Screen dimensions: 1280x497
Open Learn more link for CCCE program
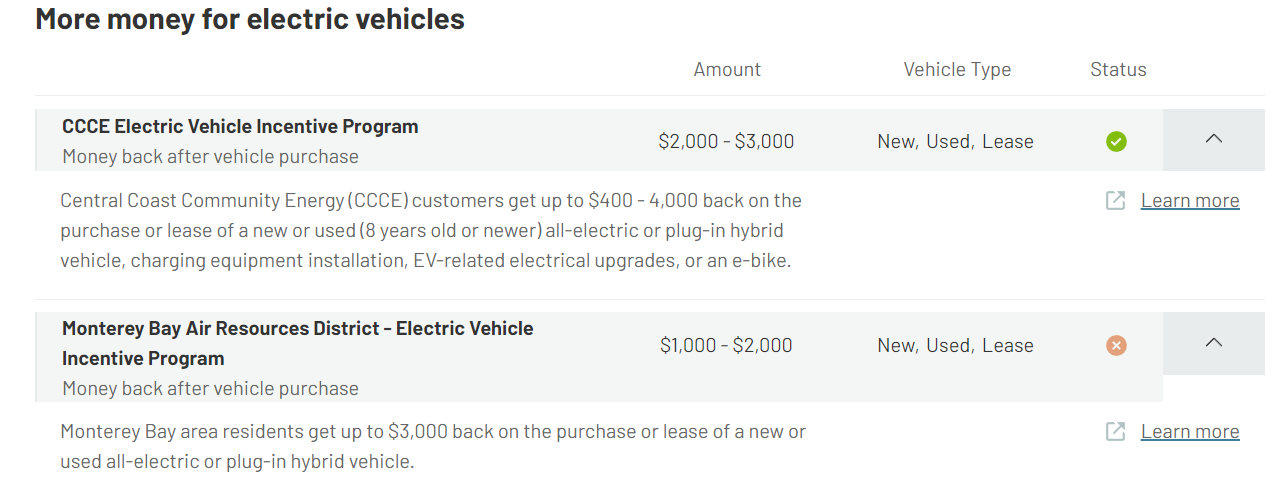pos(1190,201)
